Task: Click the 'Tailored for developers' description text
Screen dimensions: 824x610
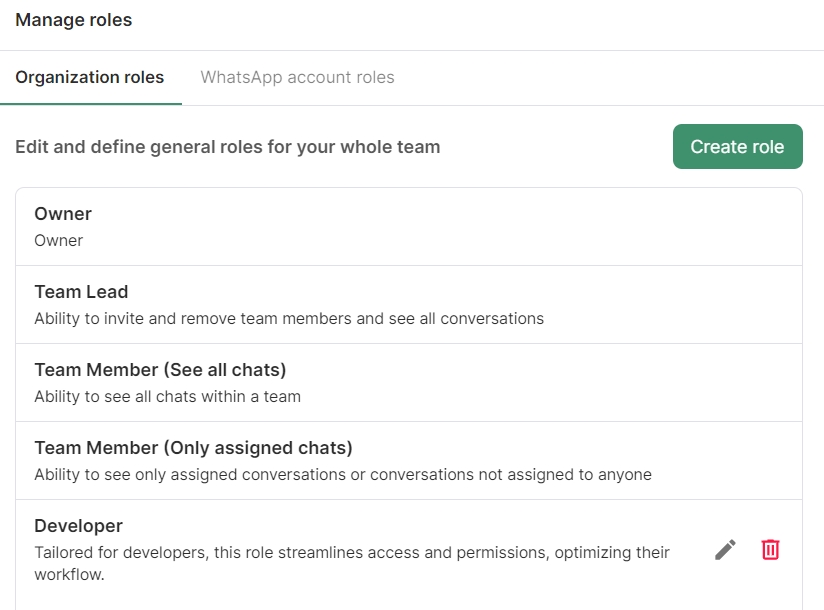Action: [351, 552]
